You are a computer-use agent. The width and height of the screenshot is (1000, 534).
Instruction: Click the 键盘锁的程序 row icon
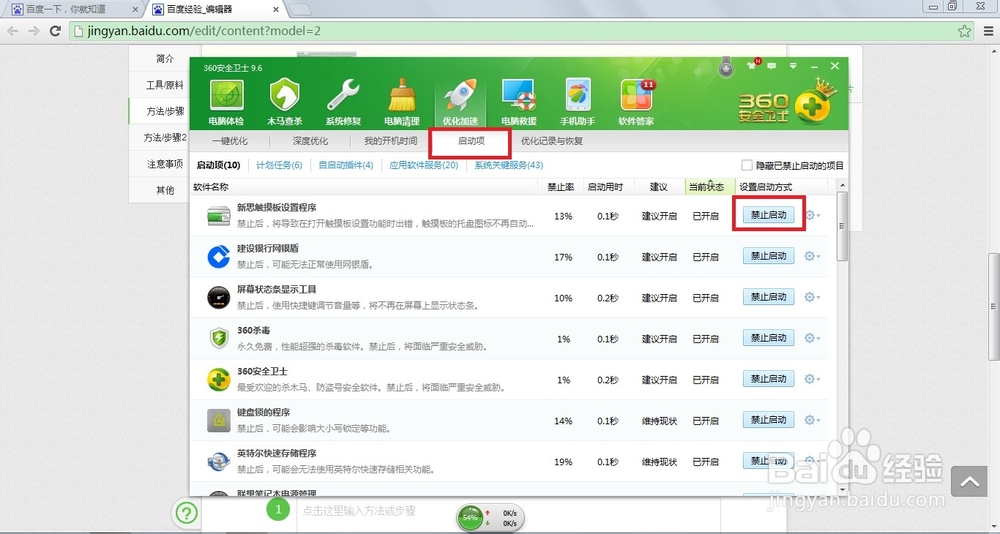pos(219,420)
